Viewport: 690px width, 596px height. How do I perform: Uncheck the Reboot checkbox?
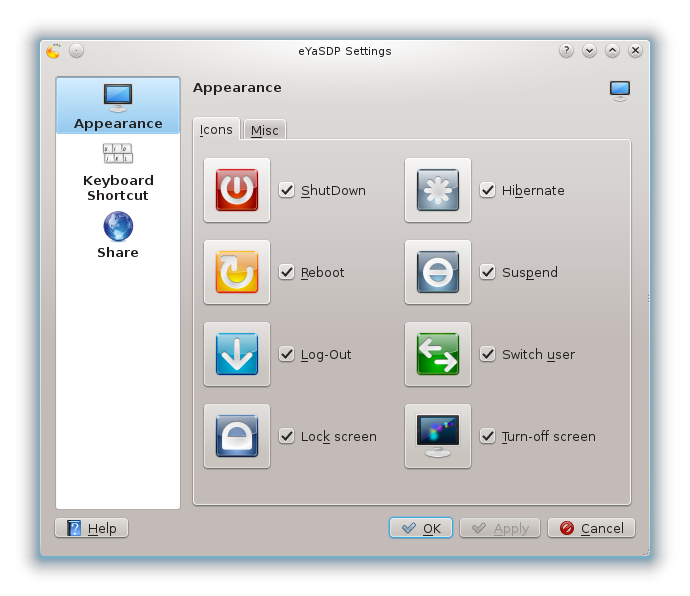(x=287, y=272)
